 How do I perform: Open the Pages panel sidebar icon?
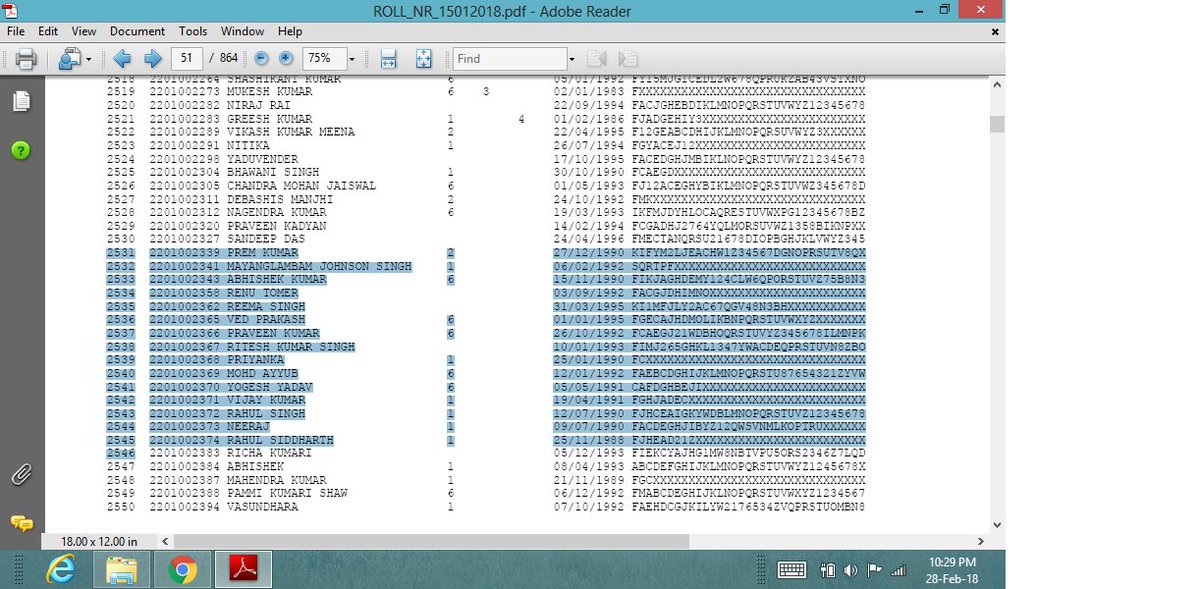21,101
